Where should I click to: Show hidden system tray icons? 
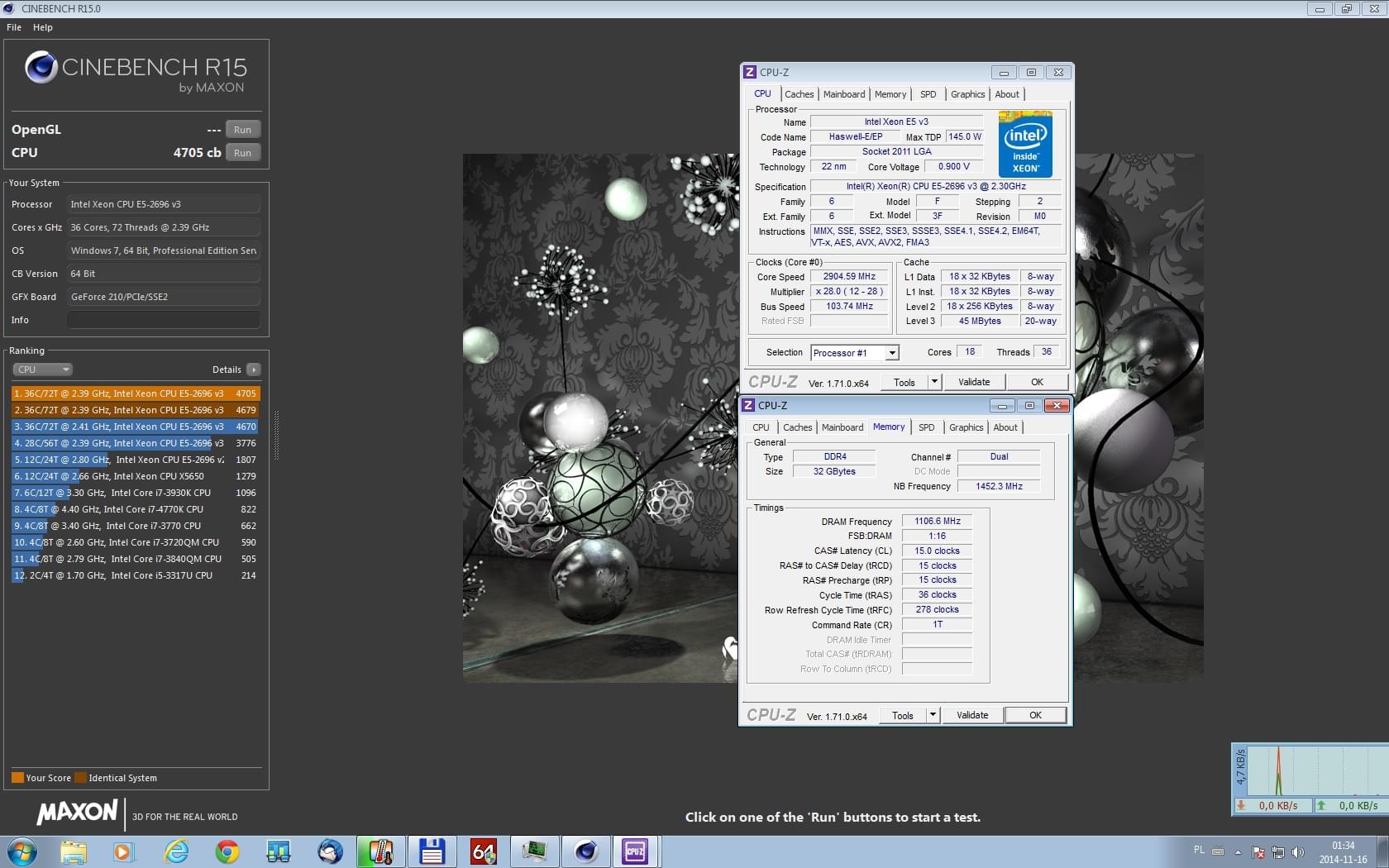click(x=1238, y=851)
